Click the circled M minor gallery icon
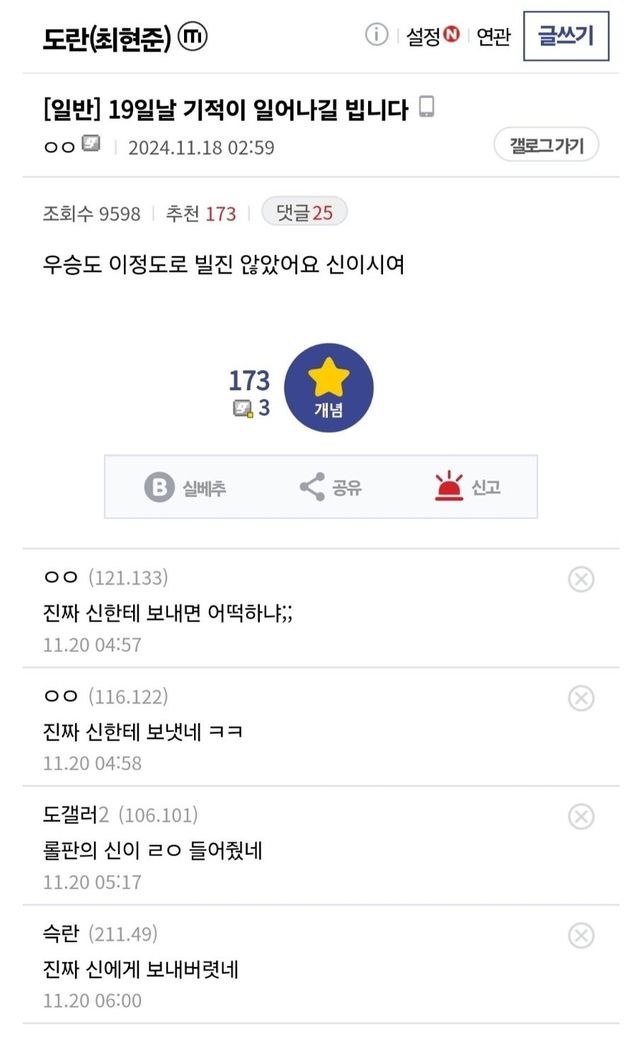This screenshot has height=1042, width=640. pyautogui.click(x=192, y=37)
